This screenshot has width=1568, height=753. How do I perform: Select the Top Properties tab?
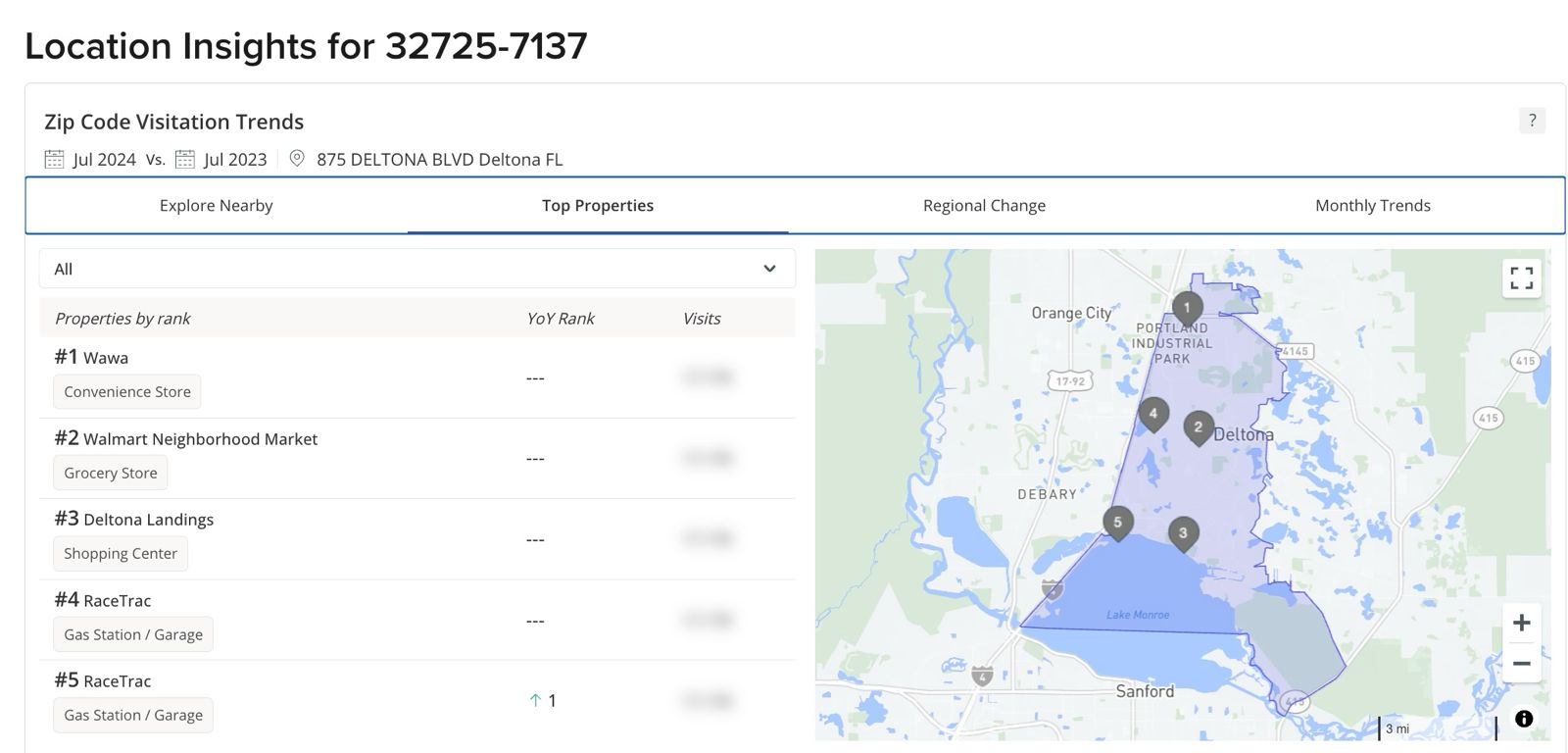point(598,205)
